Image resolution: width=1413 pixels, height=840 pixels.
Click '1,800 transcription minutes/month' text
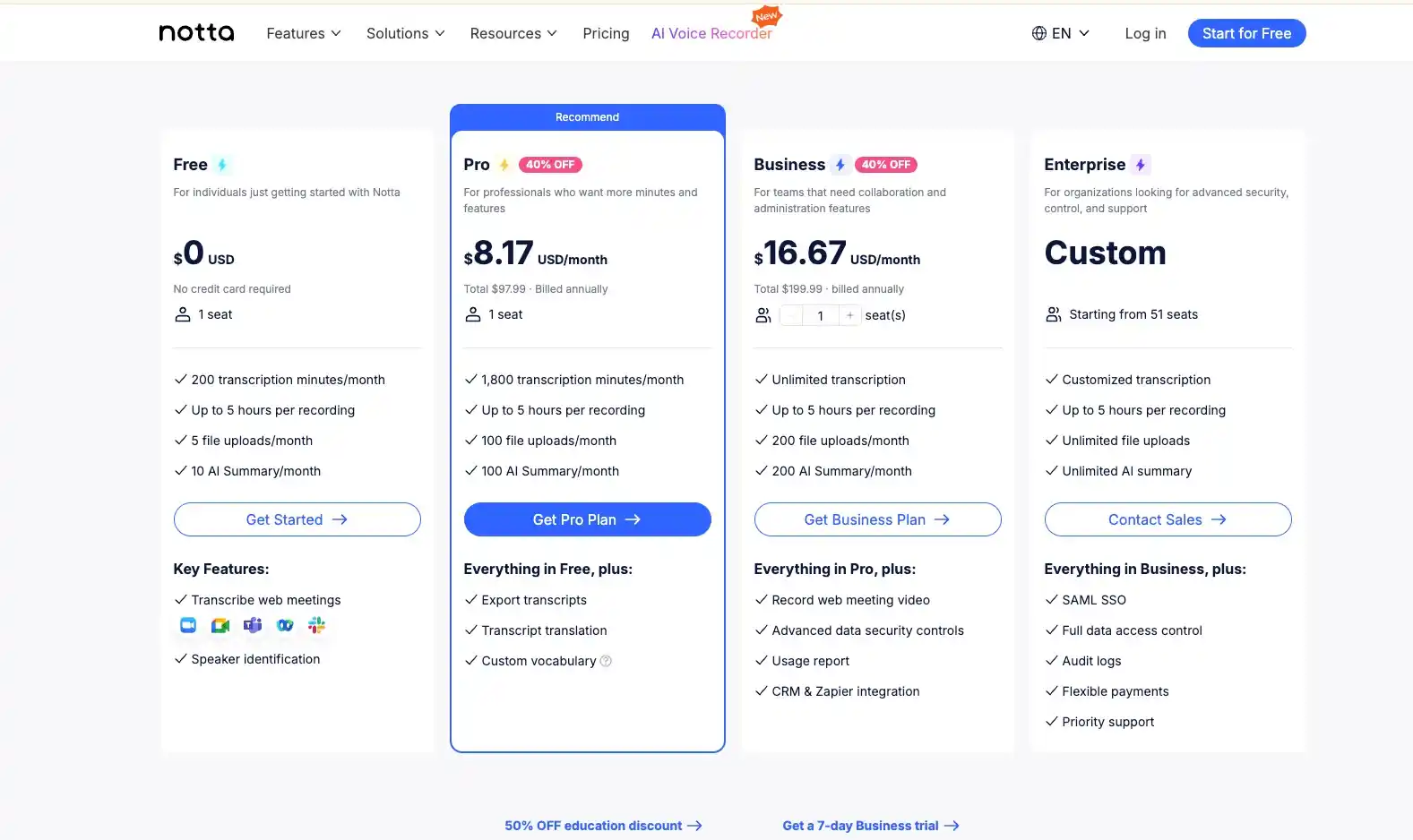582,380
